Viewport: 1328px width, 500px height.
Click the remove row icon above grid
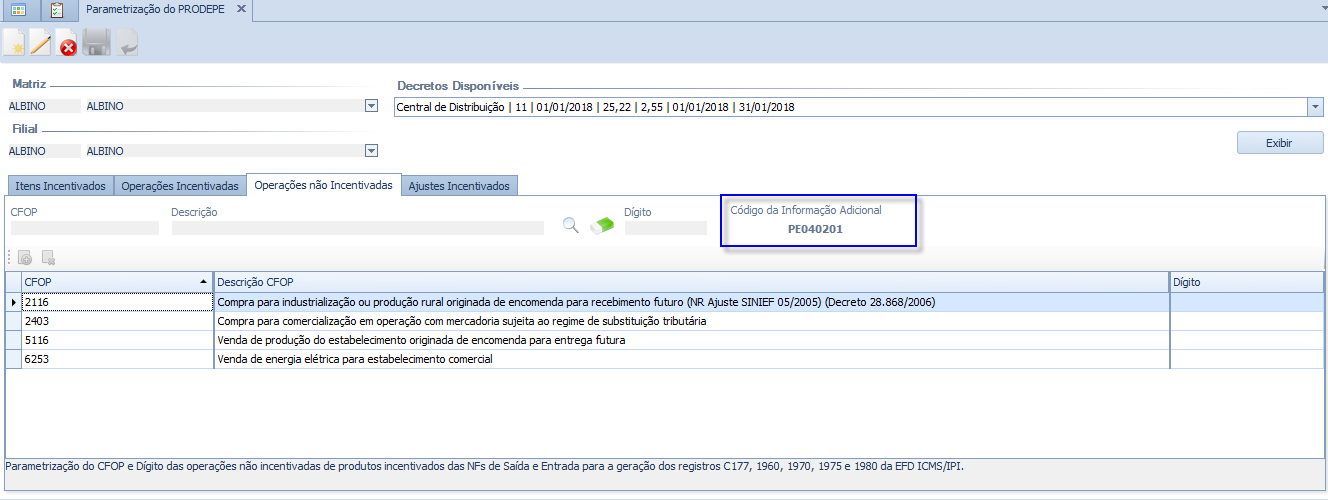click(48, 258)
